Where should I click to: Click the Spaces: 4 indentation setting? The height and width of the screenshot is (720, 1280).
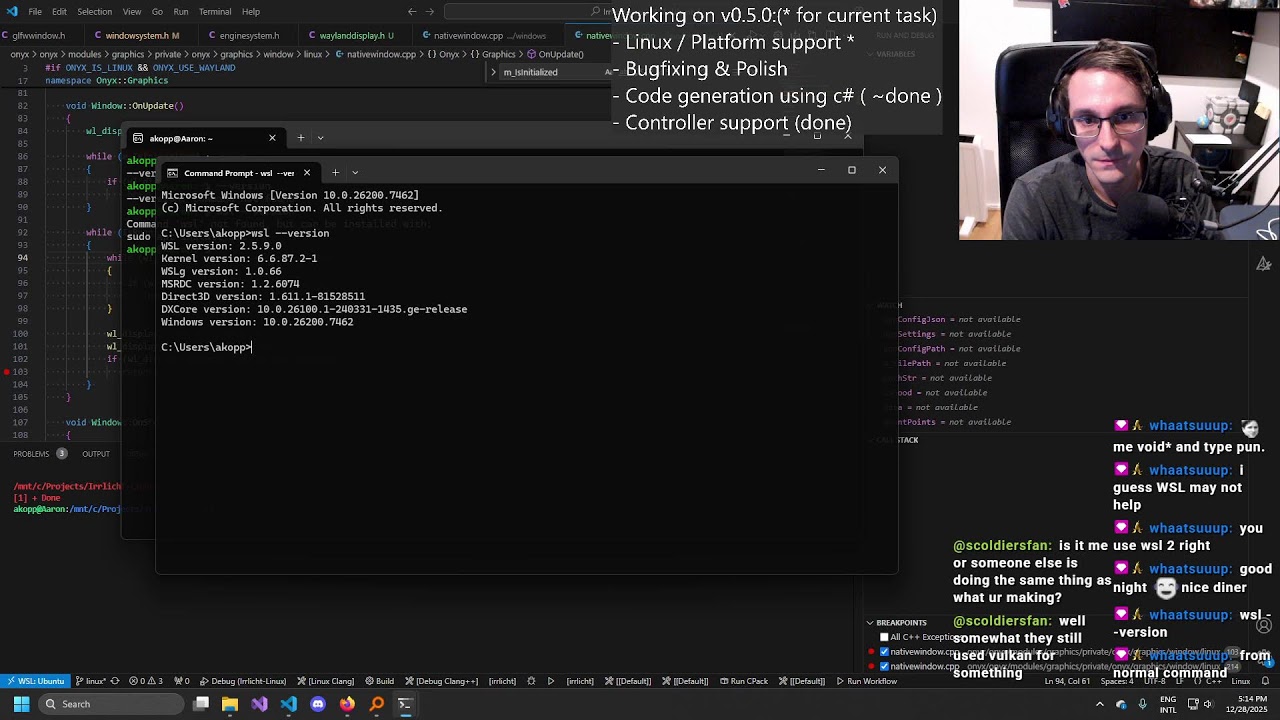coord(1117,681)
